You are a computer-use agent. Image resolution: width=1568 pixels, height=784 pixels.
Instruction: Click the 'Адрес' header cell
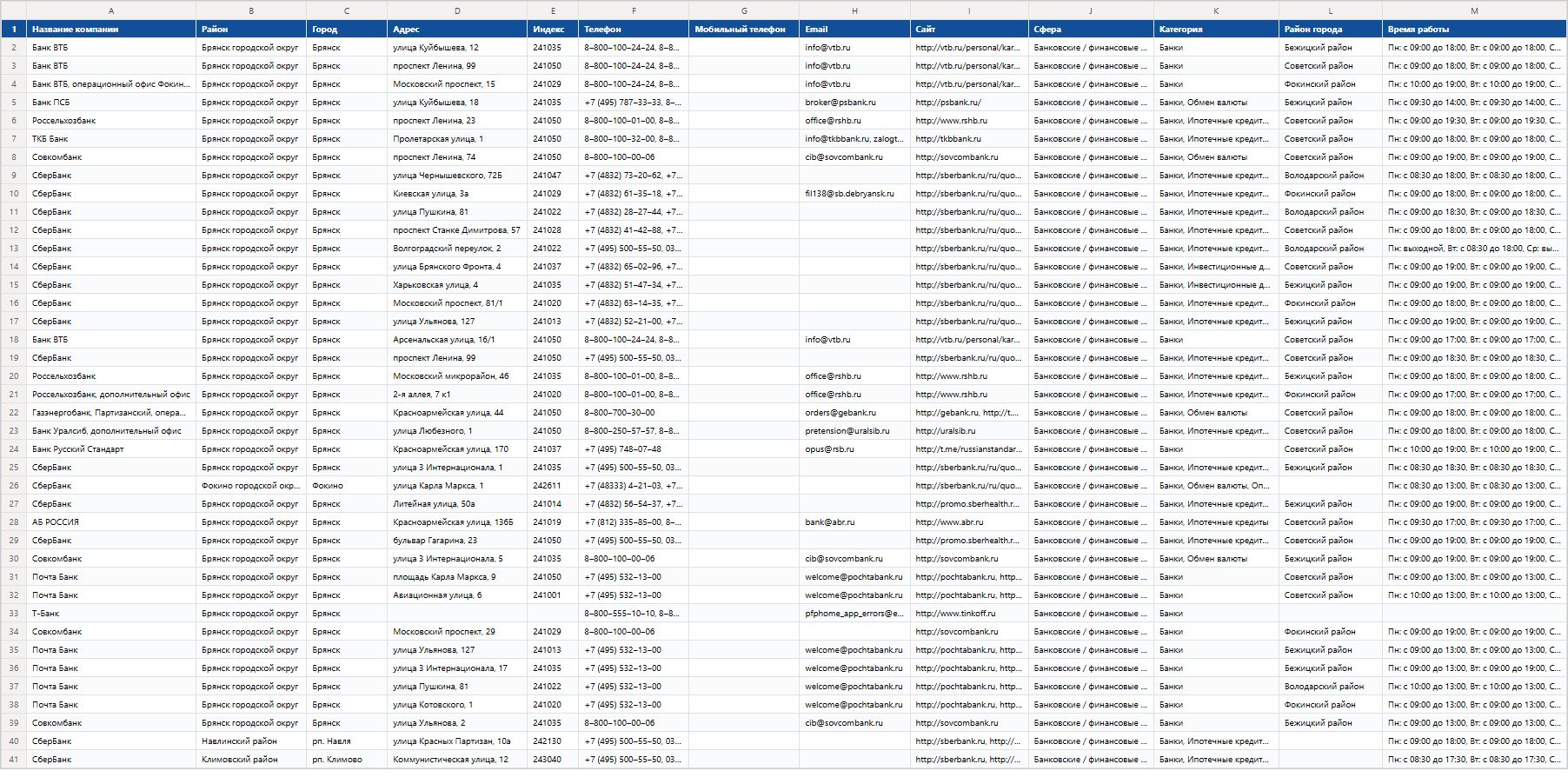457,30
